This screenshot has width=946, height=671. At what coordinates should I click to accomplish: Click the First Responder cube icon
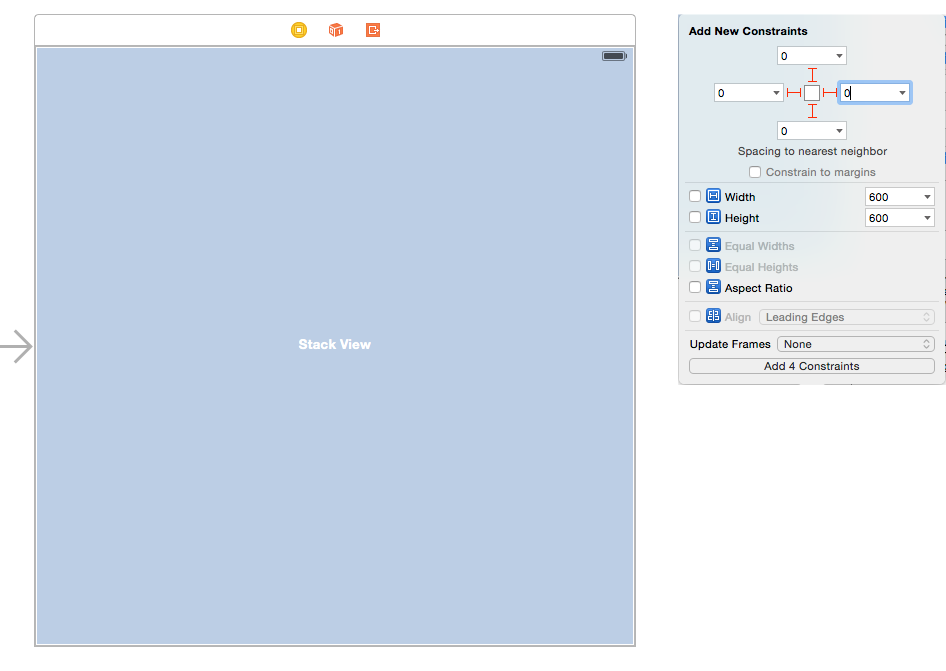(335, 30)
